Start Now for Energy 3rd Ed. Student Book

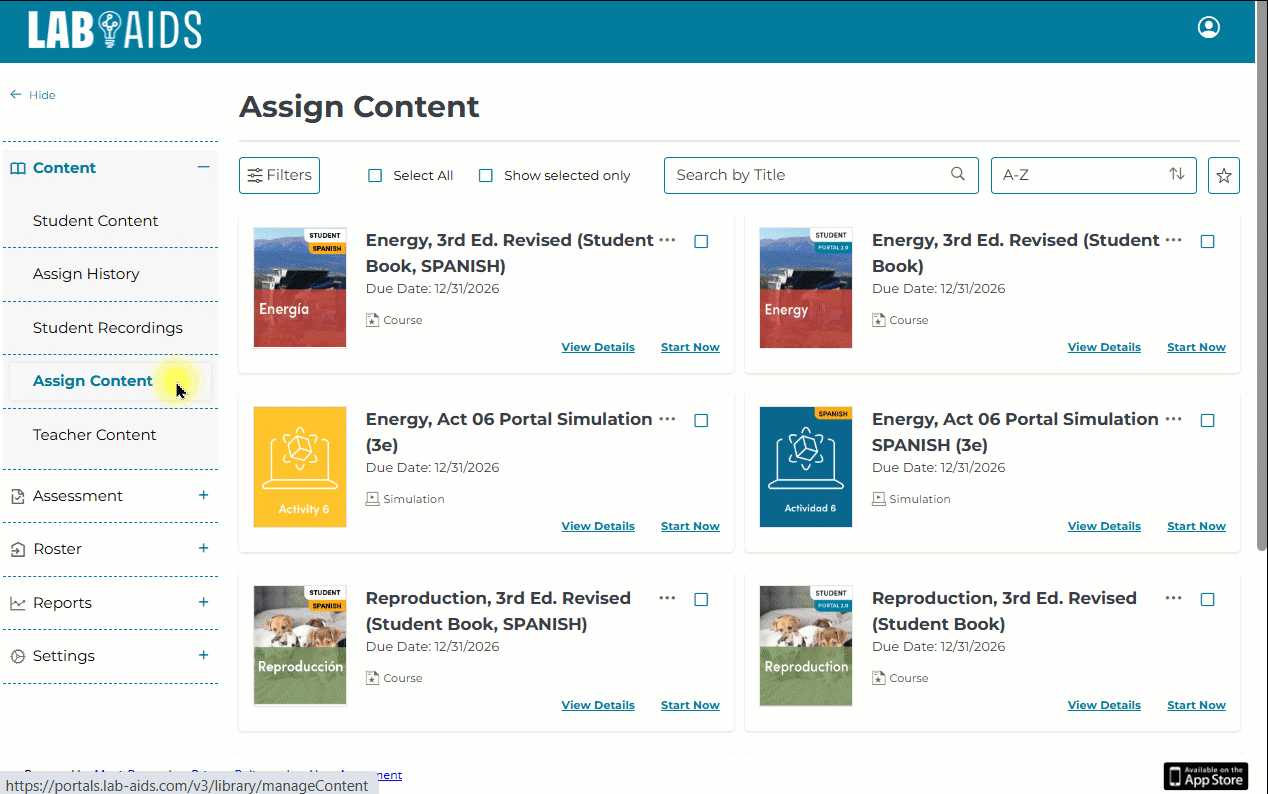point(1196,347)
